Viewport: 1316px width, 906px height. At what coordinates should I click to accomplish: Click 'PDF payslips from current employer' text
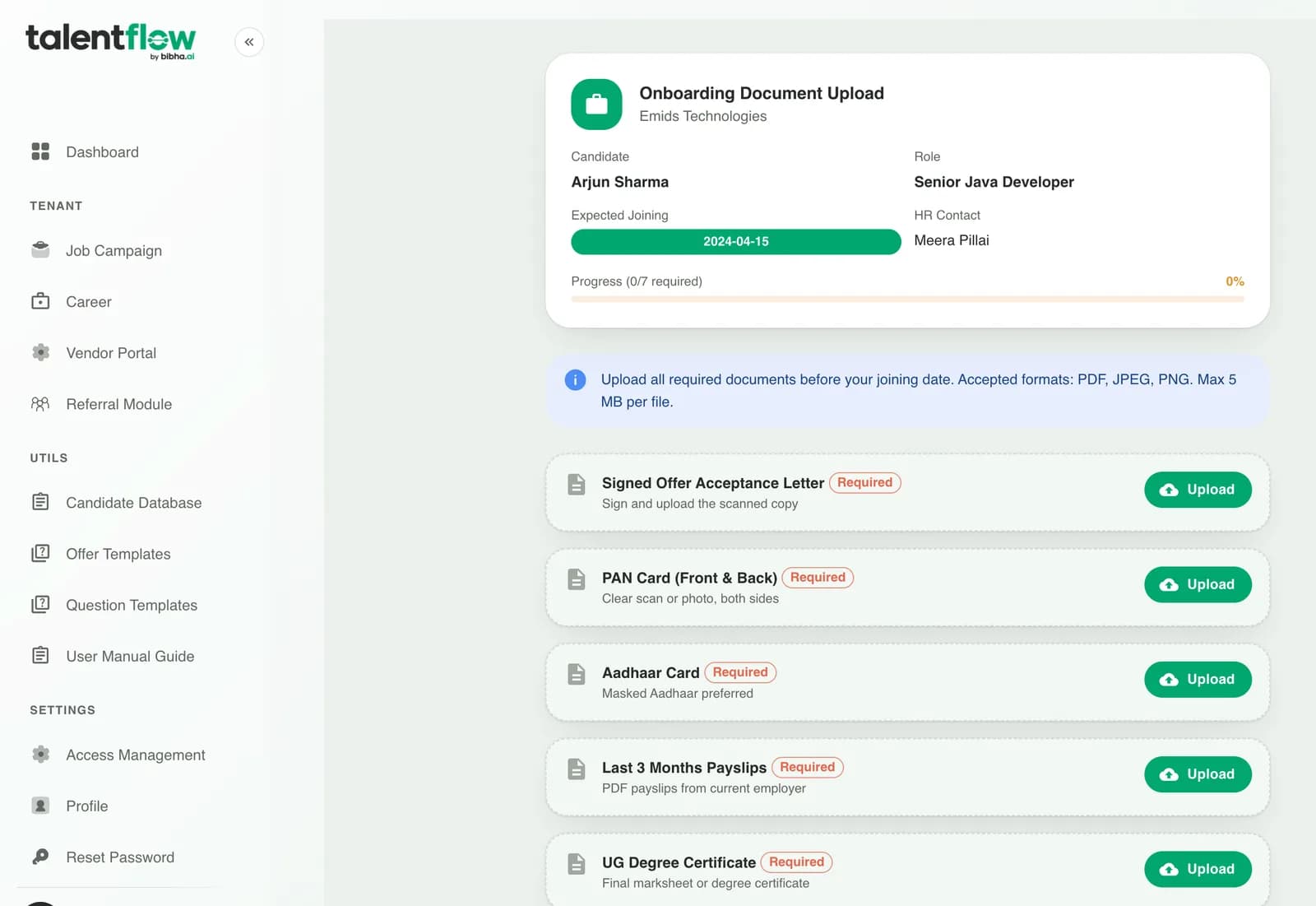tap(704, 788)
